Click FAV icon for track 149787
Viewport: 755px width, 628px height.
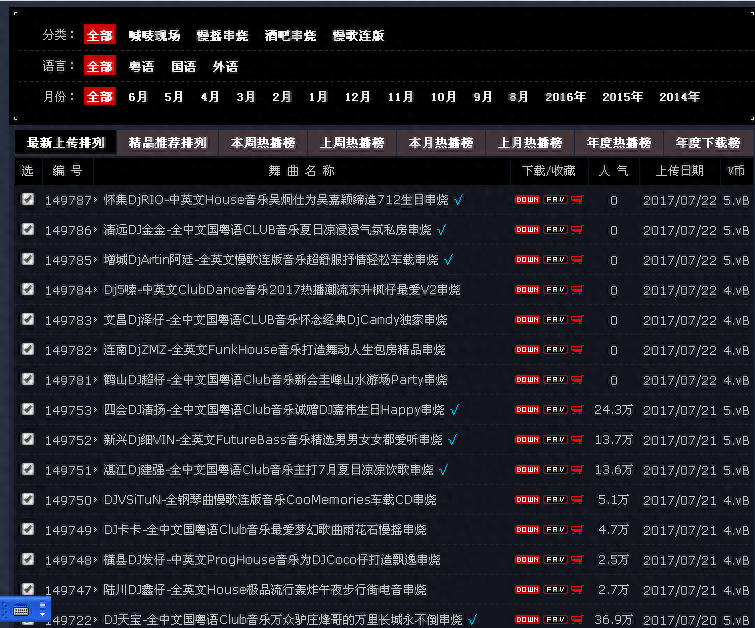click(x=555, y=199)
